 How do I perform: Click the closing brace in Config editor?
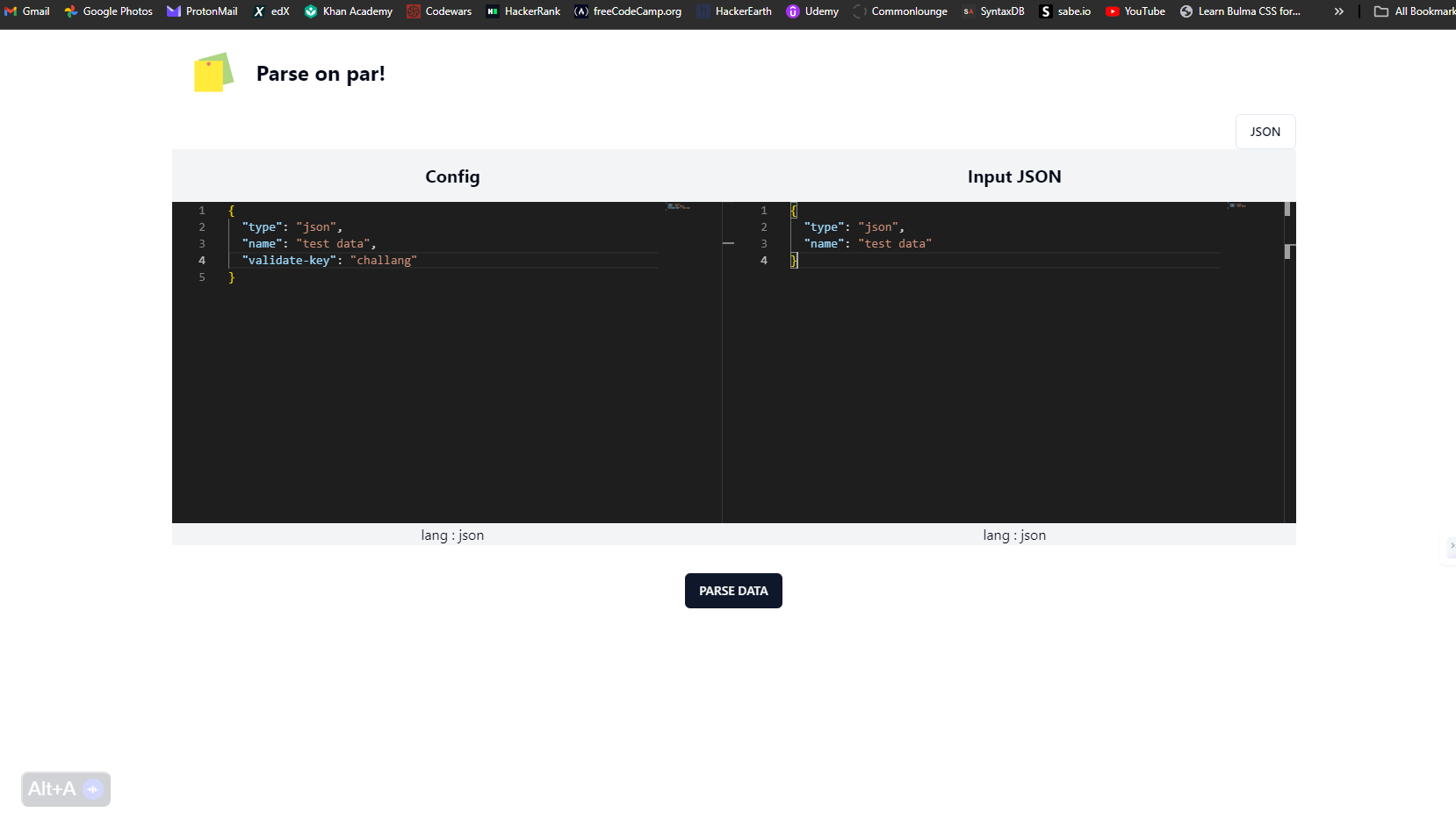click(x=232, y=277)
